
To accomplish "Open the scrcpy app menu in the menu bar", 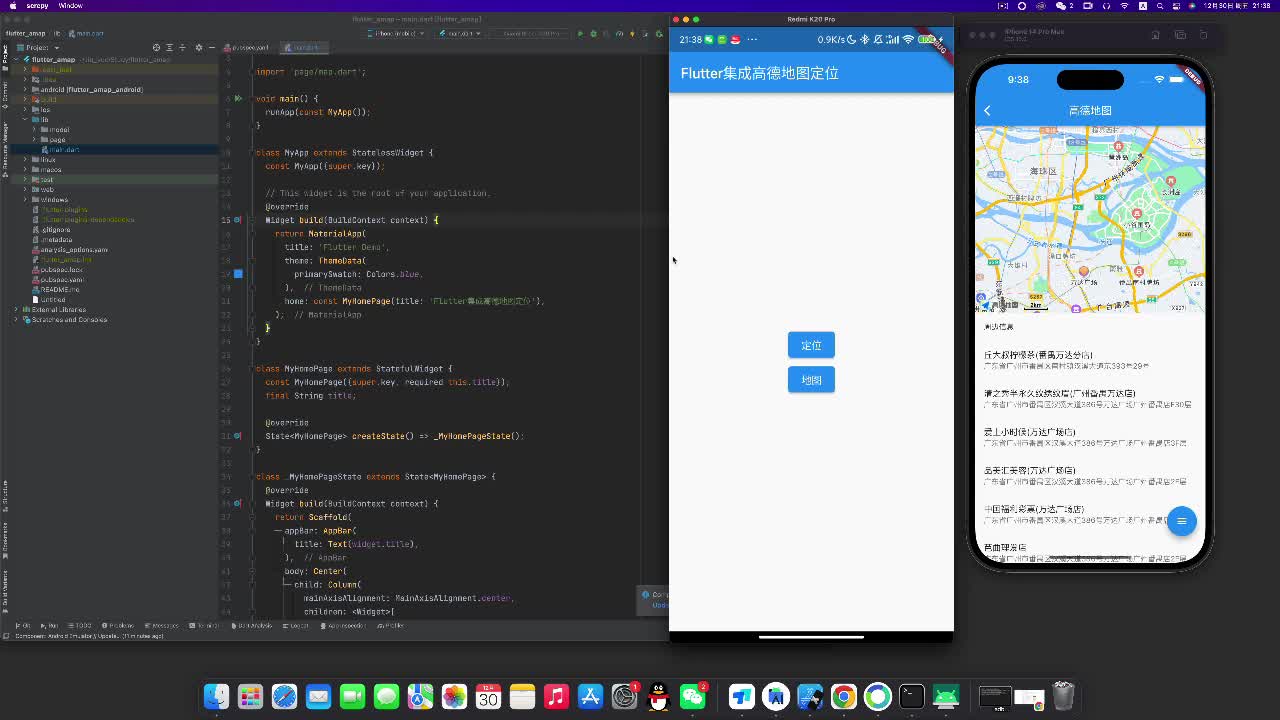I will (x=37, y=5).
